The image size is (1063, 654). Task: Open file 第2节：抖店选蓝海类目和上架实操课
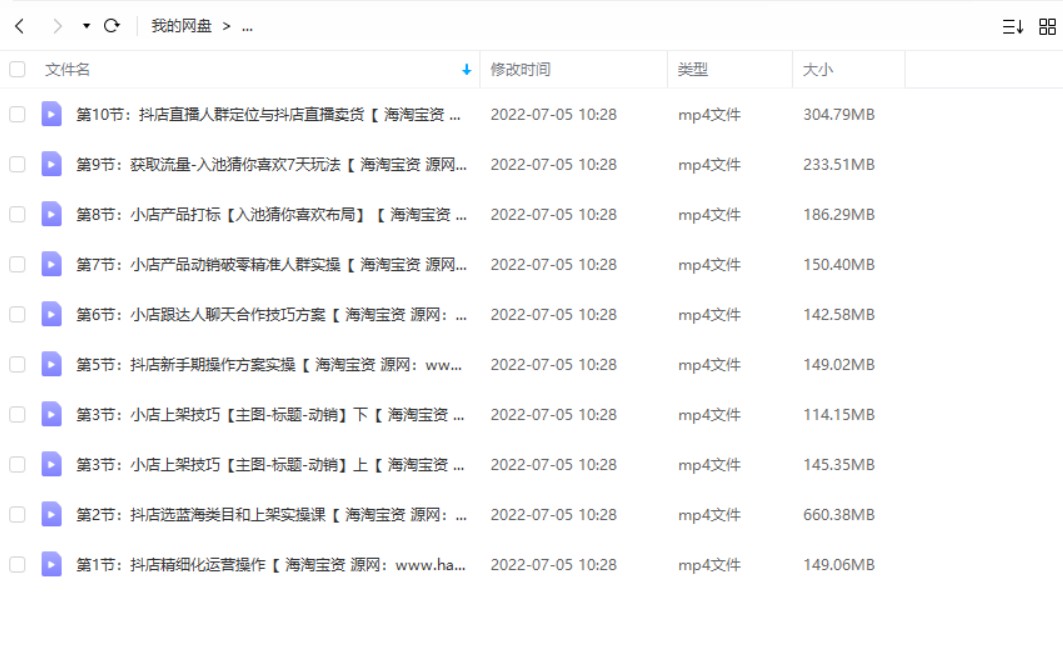pyautogui.click(x=271, y=515)
